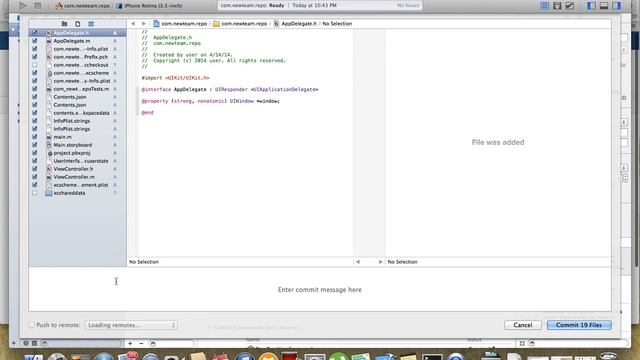The height and width of the screenshot is (360, 640).
Task: Click the @end line in code
Action: (x=147, y=113)
